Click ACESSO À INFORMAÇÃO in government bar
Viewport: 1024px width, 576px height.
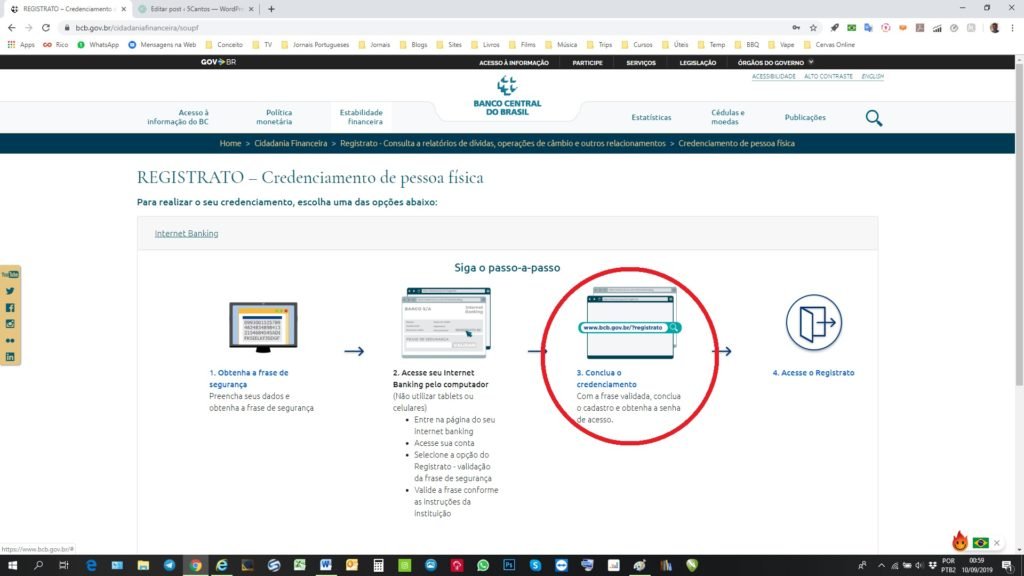(514, 63)
